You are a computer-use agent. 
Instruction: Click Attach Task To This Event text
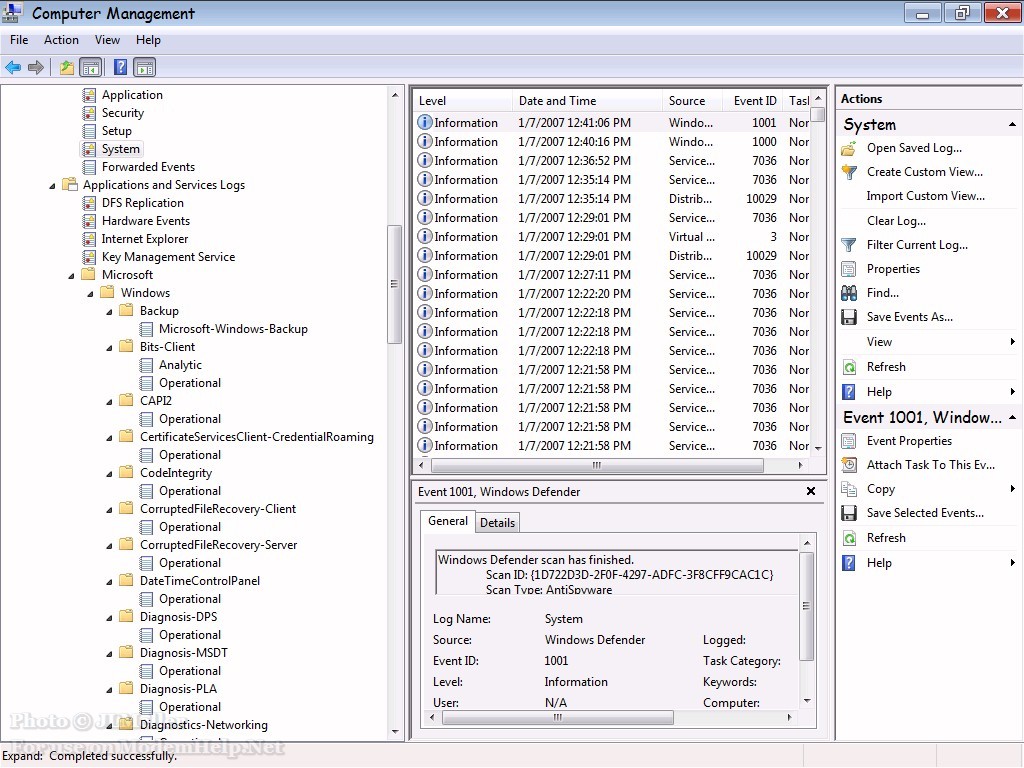tap(931, 465)
